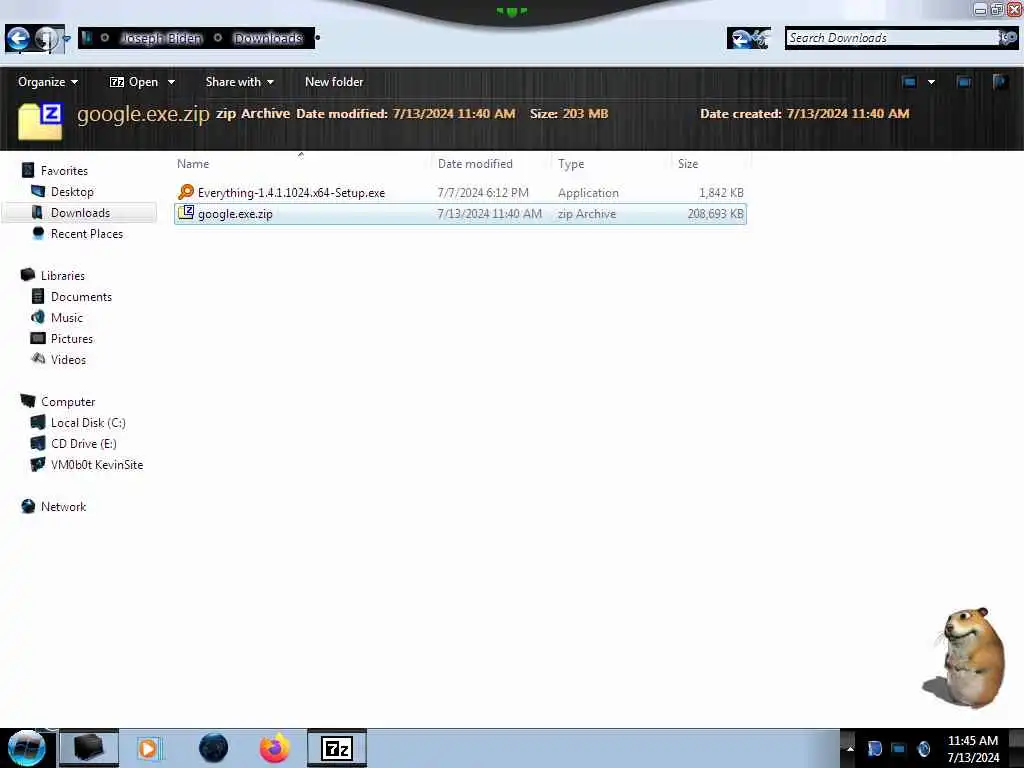Viewport: 1024px width, 768px height.
Task: Select Favorites in navigation pane
Action: (x=64, y=170)
